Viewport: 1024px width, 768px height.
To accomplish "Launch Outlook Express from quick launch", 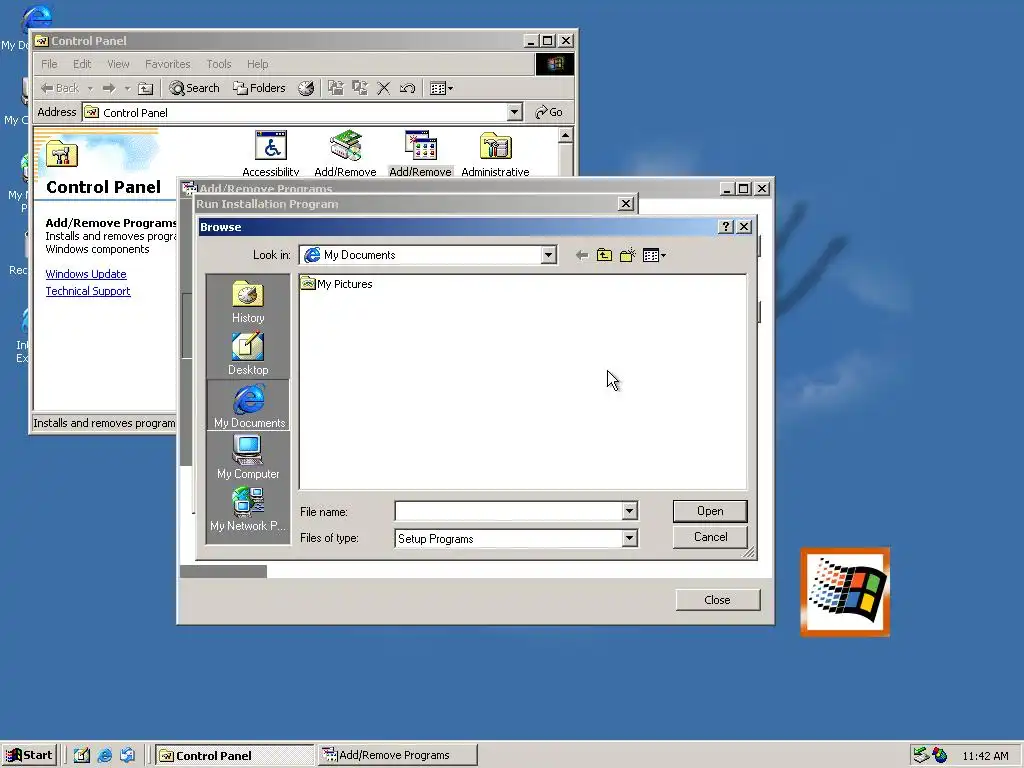I will 127,756.
